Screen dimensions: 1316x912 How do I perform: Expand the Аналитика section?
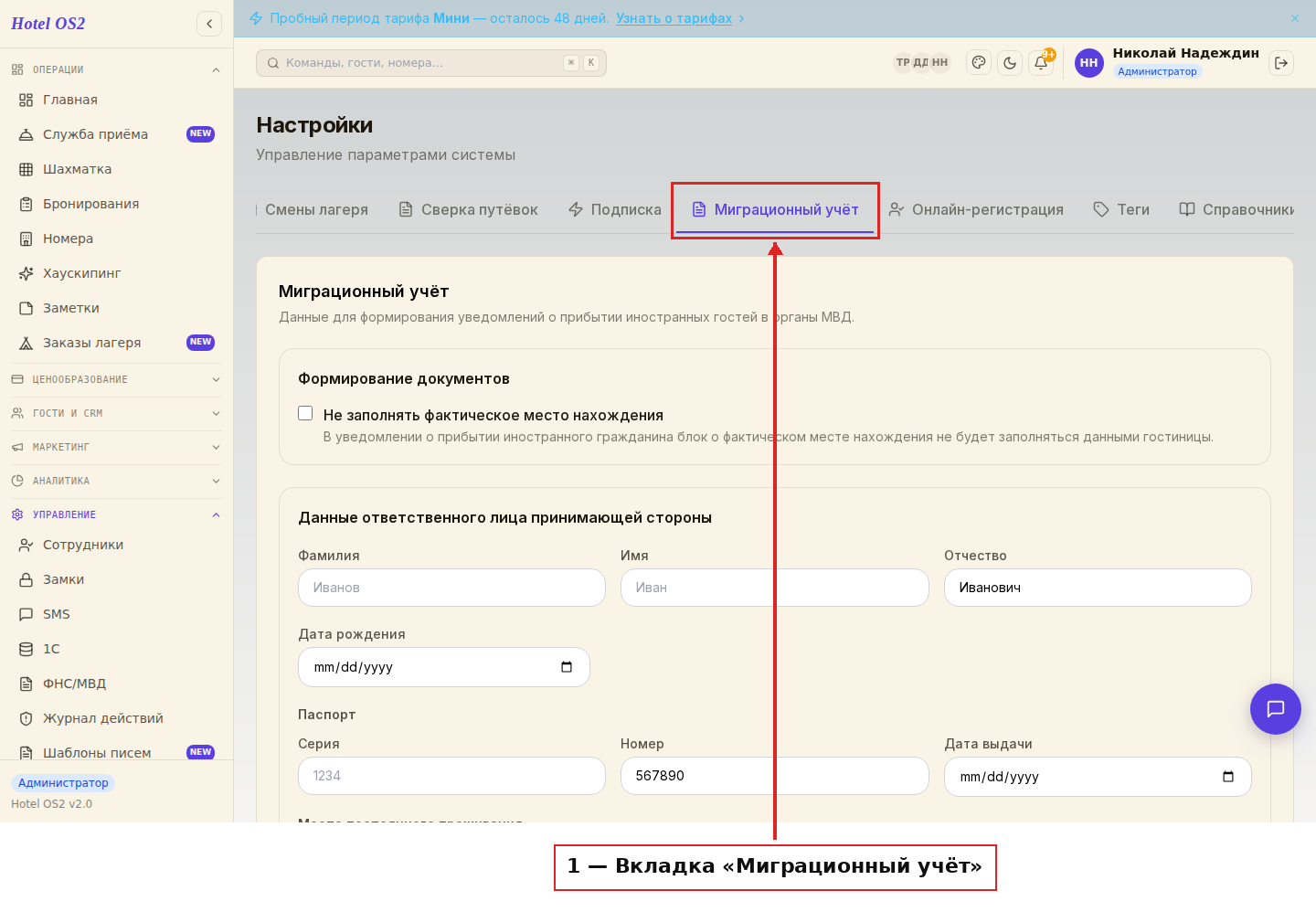[x=117, y=481]
